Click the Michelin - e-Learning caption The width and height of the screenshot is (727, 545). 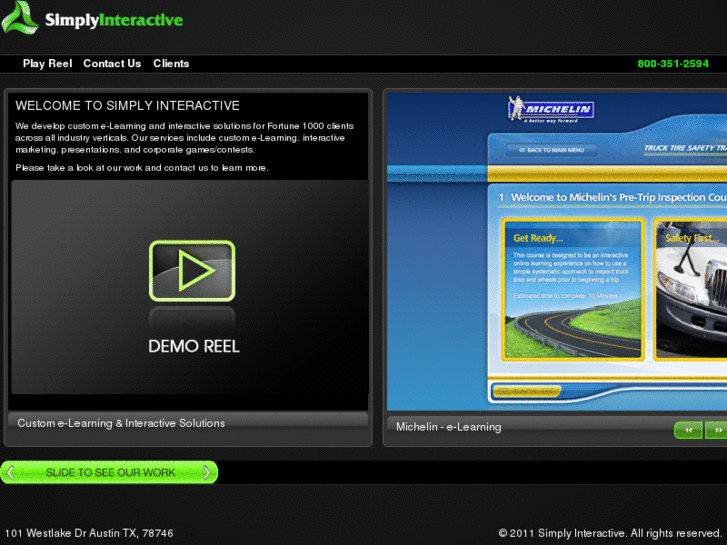(448, 427)
